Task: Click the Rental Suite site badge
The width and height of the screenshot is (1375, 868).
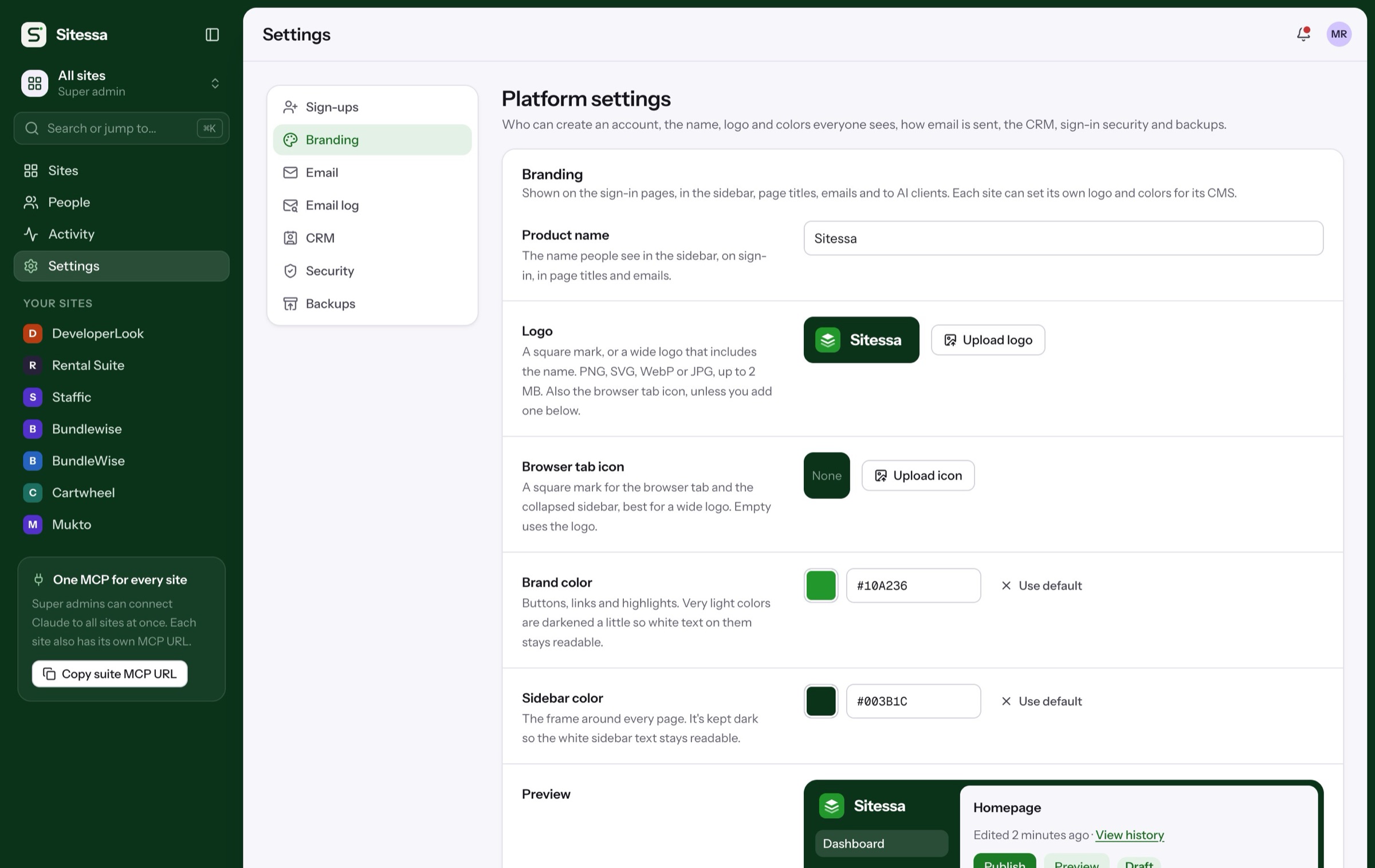Action: pos(33,365)
